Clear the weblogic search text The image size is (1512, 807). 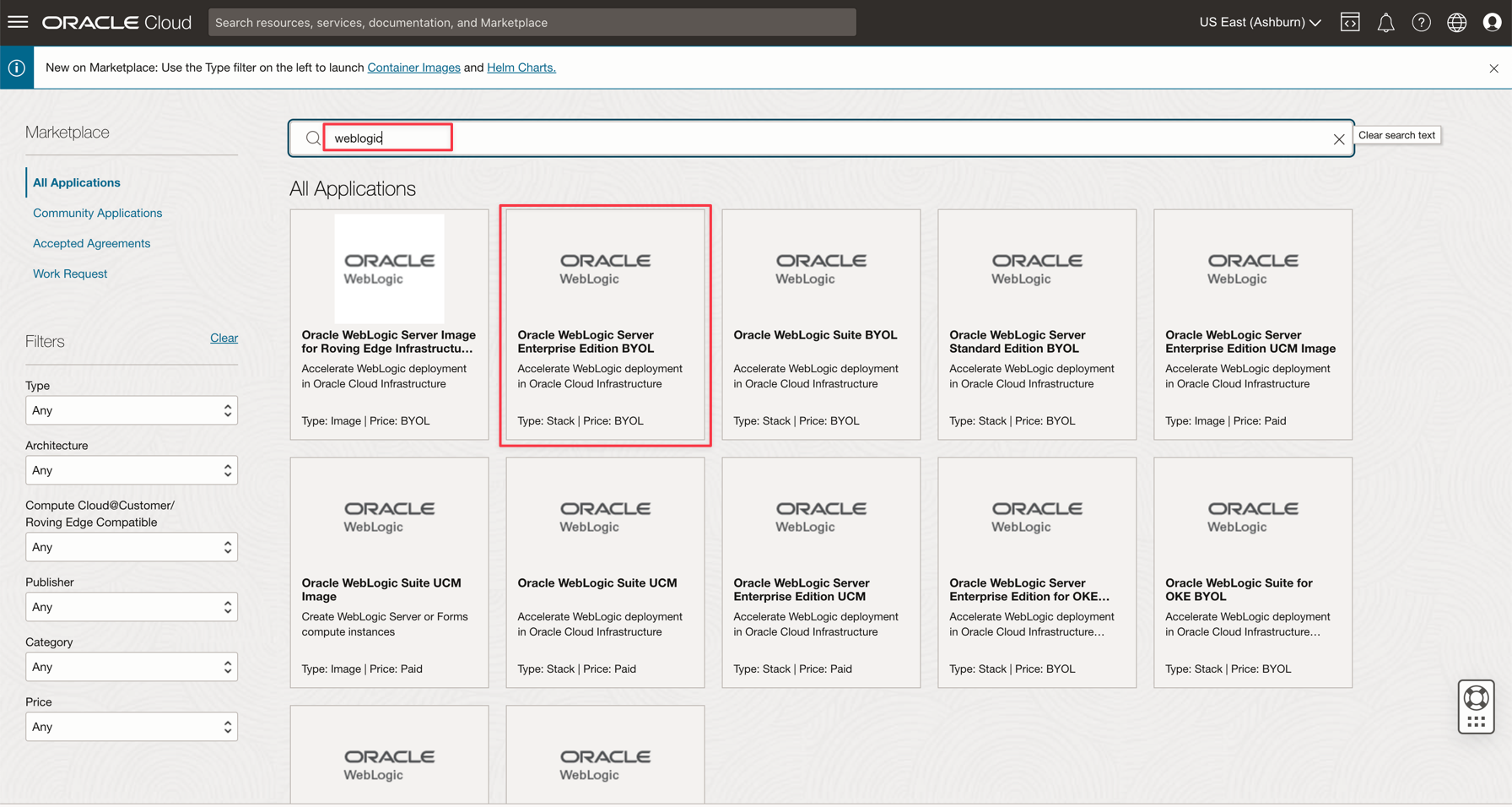pos(1338,139)
